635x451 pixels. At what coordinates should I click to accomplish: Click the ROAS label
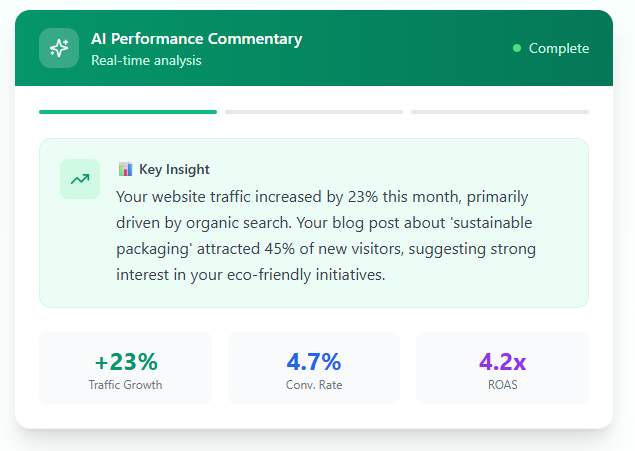503,385
